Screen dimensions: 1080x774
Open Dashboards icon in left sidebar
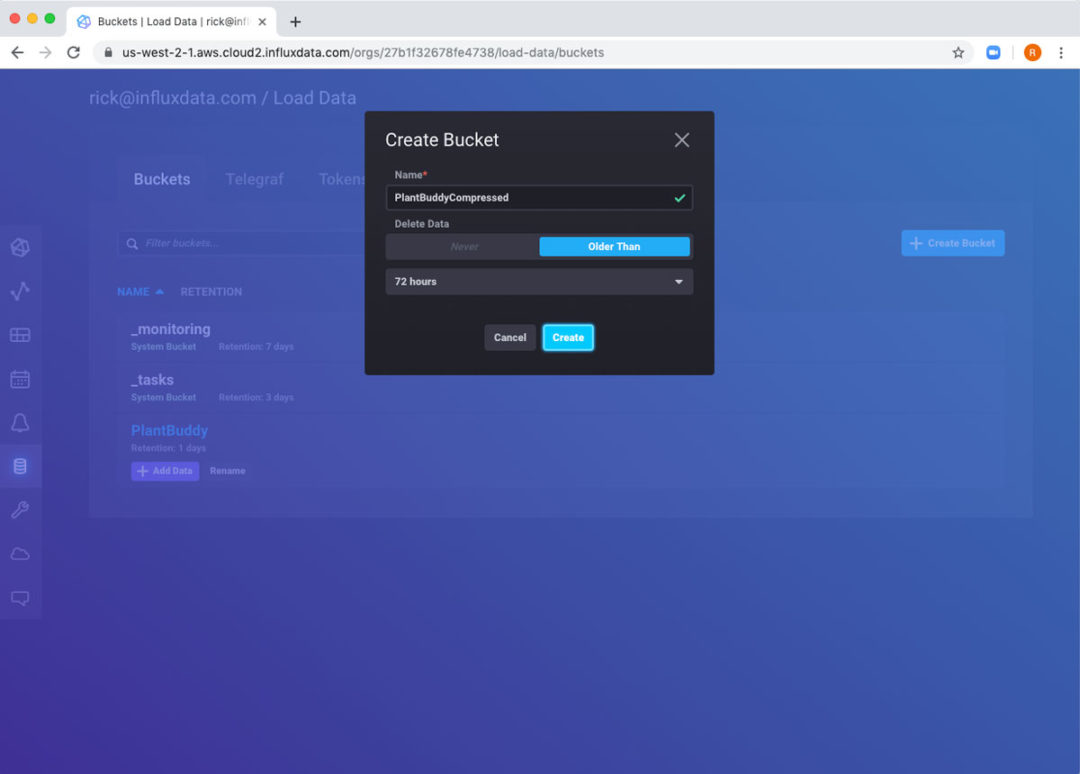click(x=20, y=335)
